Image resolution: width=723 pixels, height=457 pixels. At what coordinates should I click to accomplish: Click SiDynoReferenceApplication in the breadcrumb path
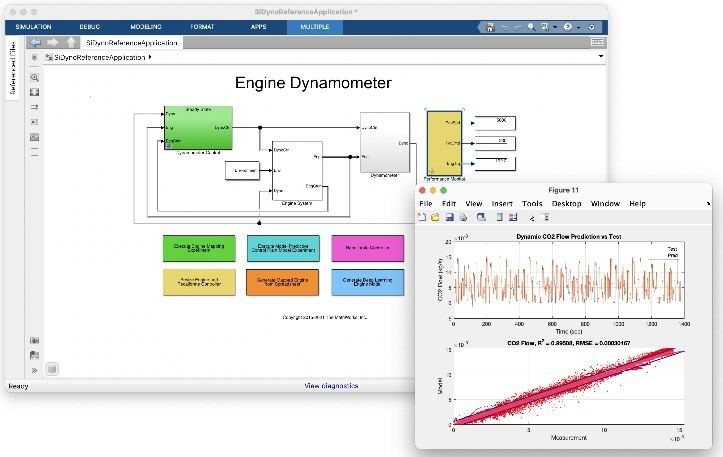coord(100,58)
